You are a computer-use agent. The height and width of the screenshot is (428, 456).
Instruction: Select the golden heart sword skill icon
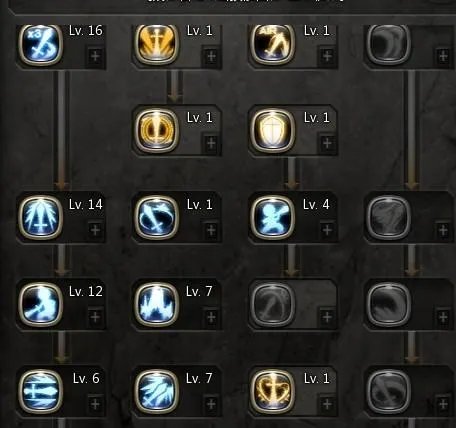point(273,391)
